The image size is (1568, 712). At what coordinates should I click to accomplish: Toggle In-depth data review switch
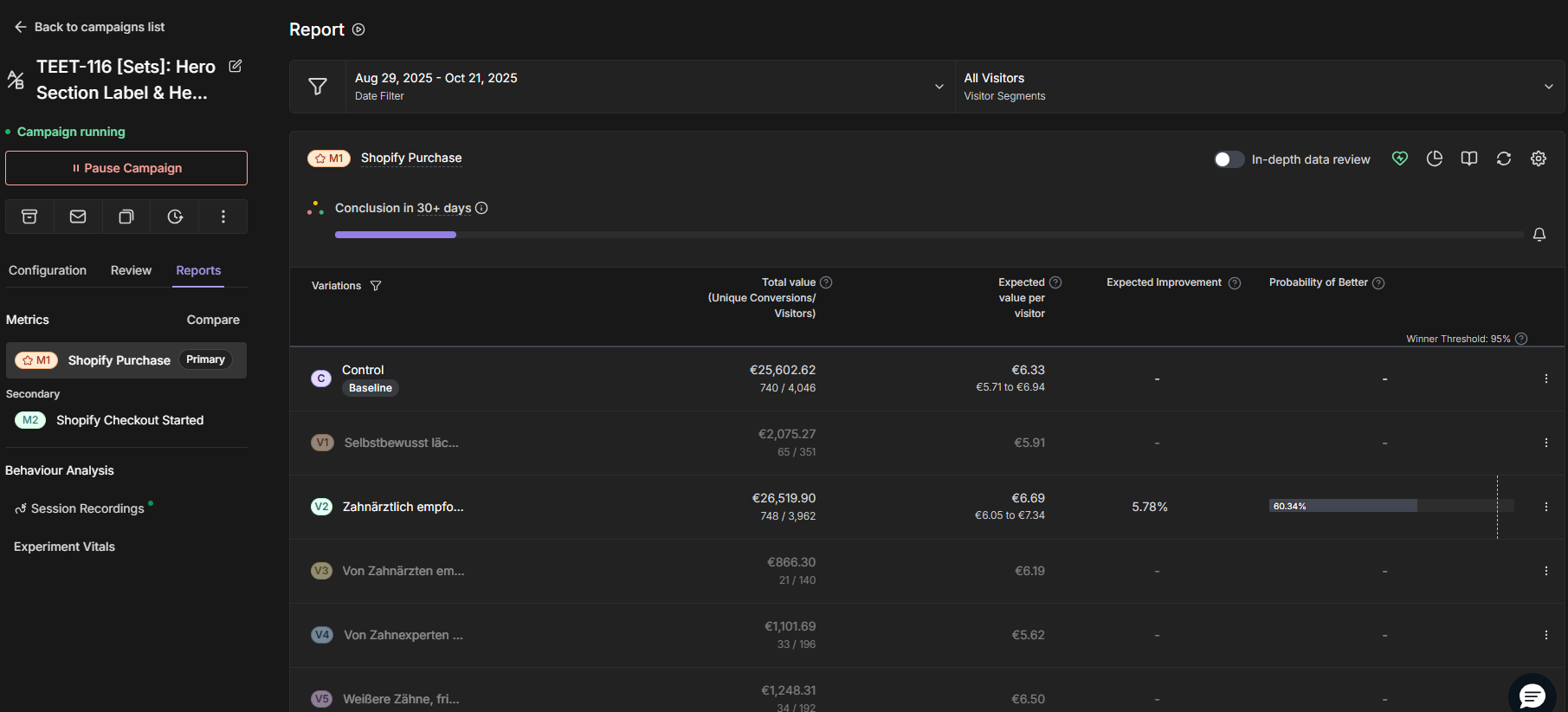pyautogui.click(x=1229, y=159)
